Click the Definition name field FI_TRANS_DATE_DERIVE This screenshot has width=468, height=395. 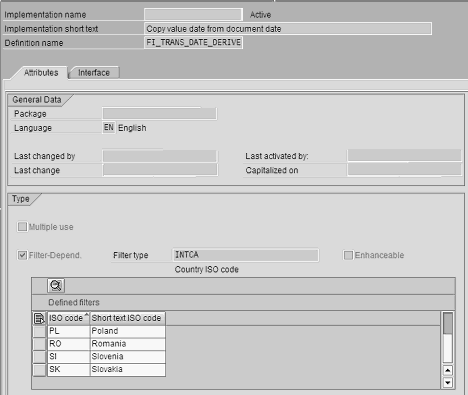pos(193,43)
